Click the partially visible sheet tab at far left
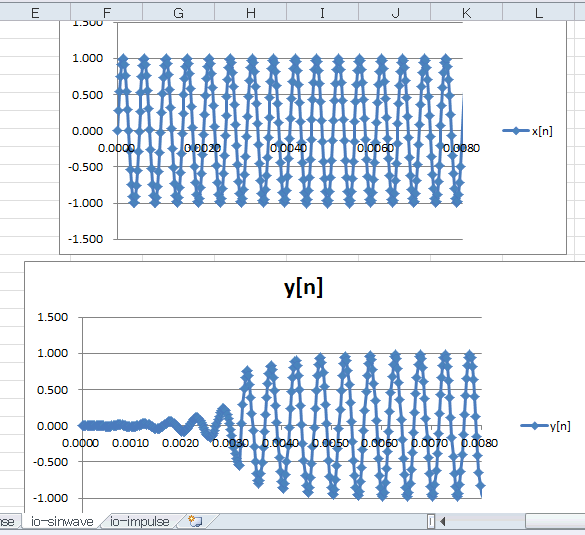The height and width of the screenshot is (535, 585). 7,521
